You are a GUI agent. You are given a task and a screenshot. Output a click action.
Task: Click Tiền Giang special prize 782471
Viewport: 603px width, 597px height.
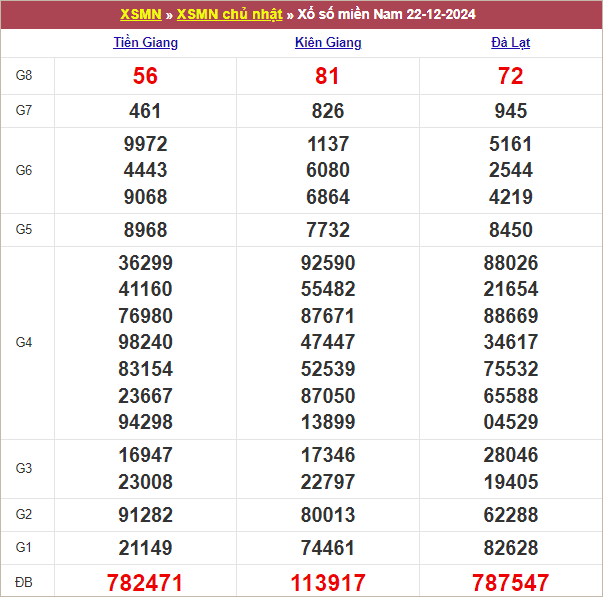tap(145, 582)
